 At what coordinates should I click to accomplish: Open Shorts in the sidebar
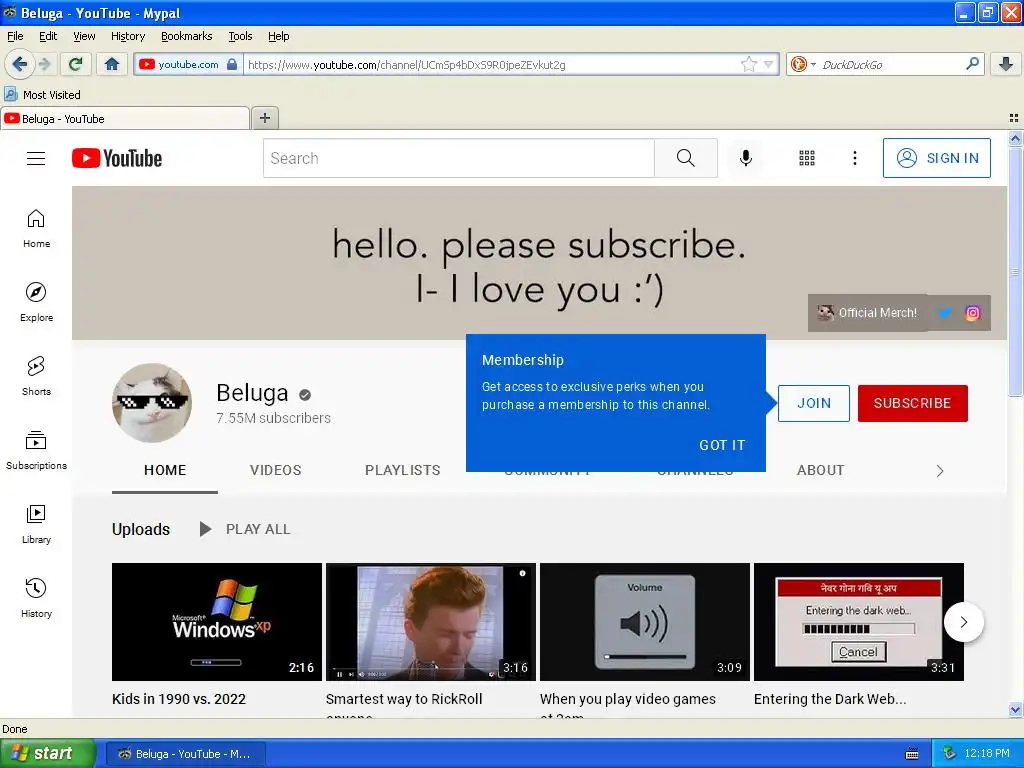tap(36, 376)
